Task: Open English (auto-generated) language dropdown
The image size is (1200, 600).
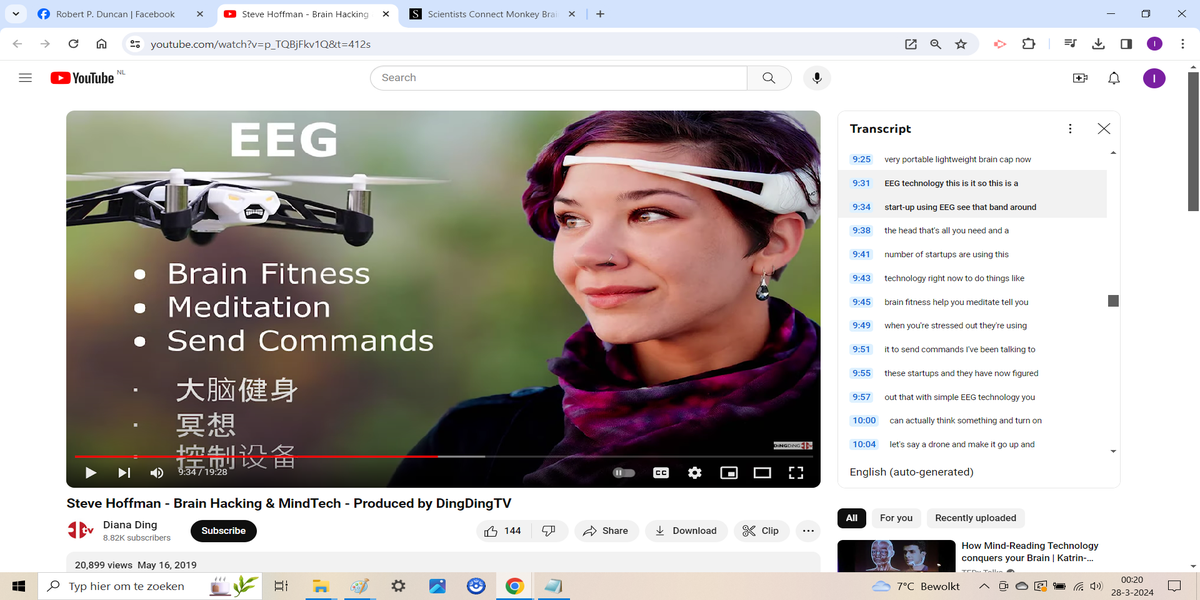Action: tap(911, 472)
